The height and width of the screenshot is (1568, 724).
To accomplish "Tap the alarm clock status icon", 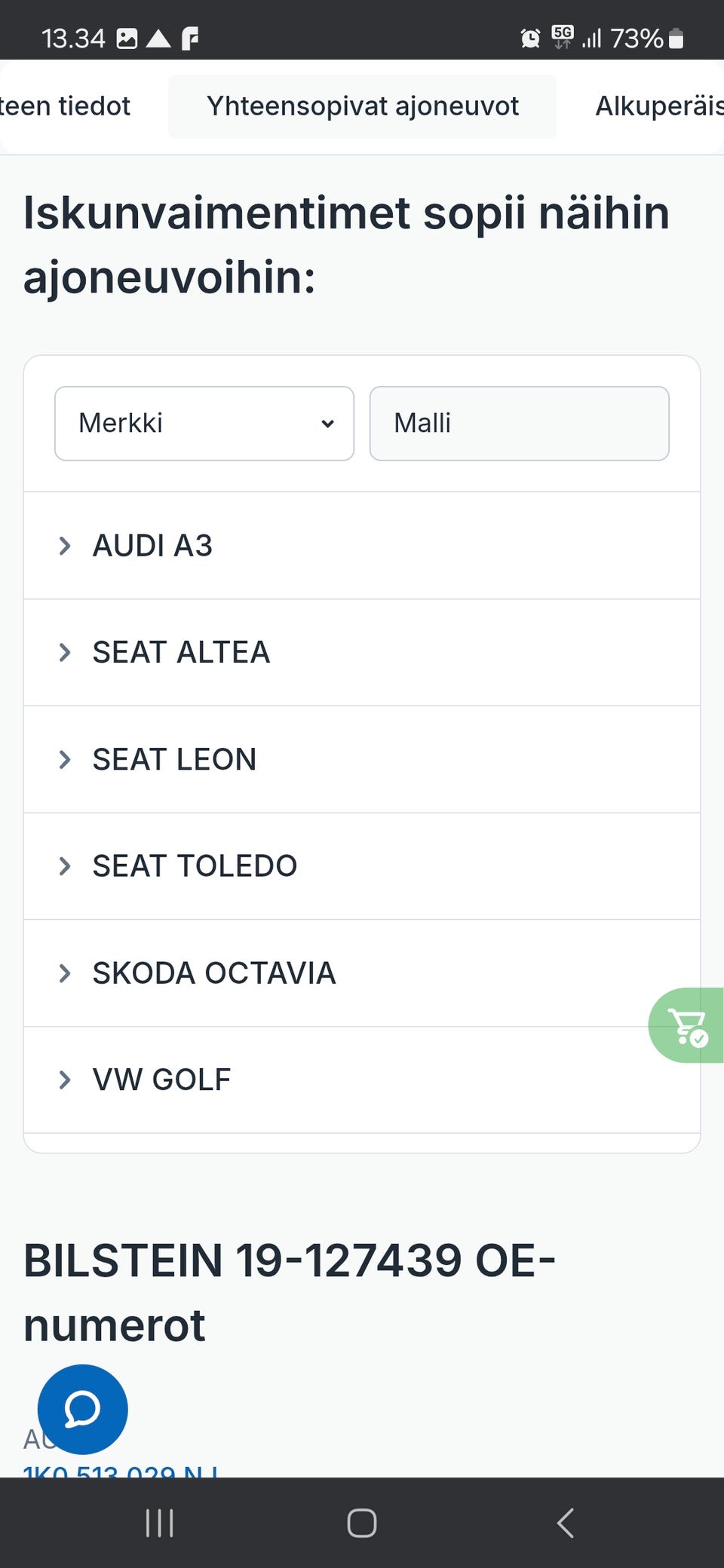I will (x=530, y=38).
